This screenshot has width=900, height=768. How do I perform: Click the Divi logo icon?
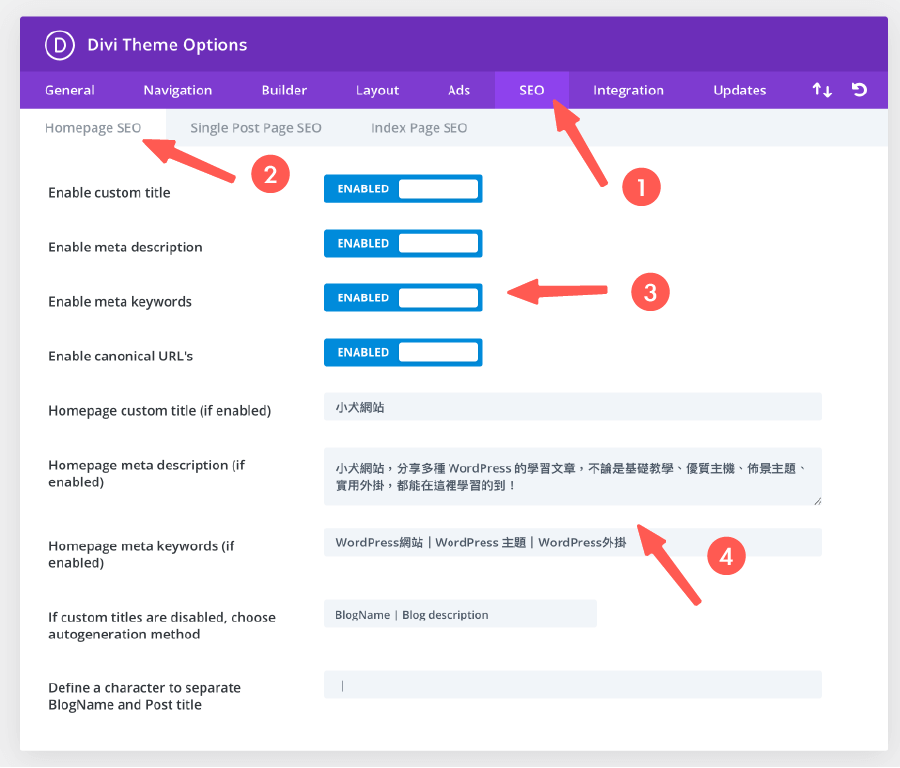58,44
